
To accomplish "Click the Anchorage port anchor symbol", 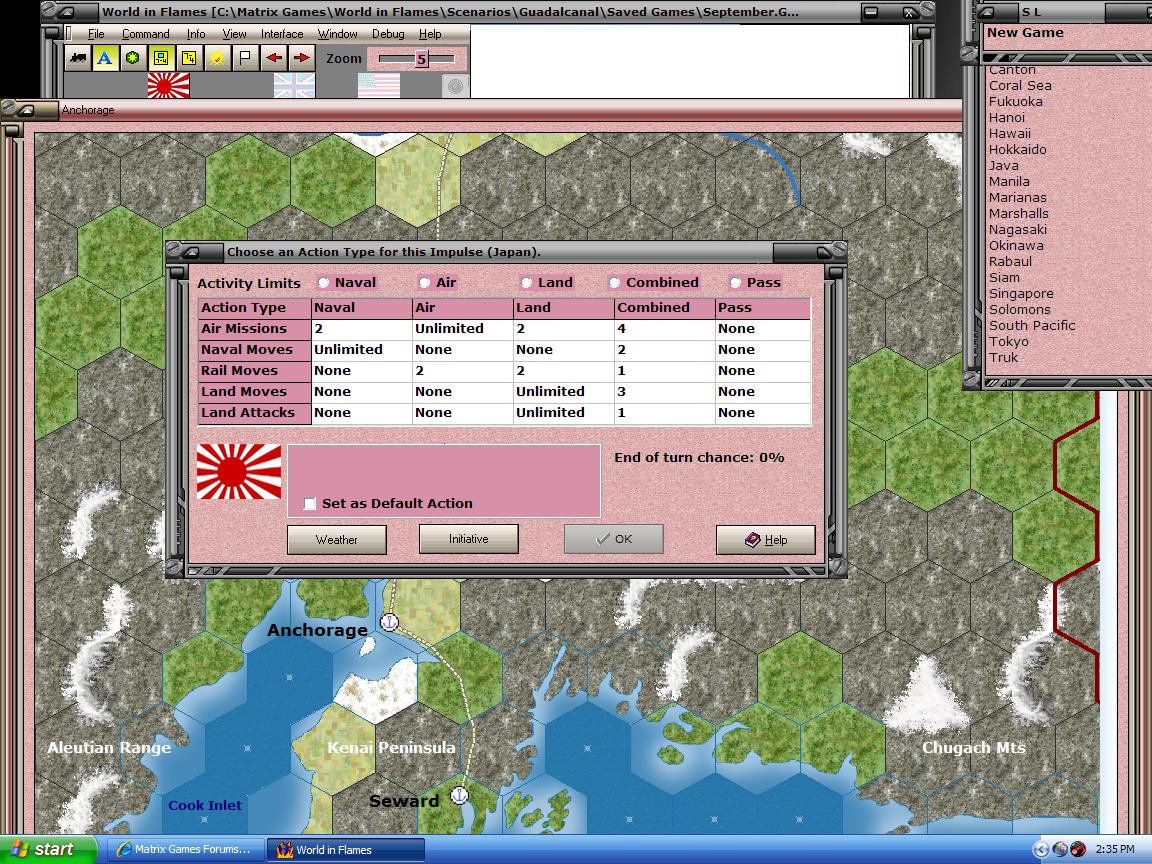I will pyautogui.click(x=389, y=622).
